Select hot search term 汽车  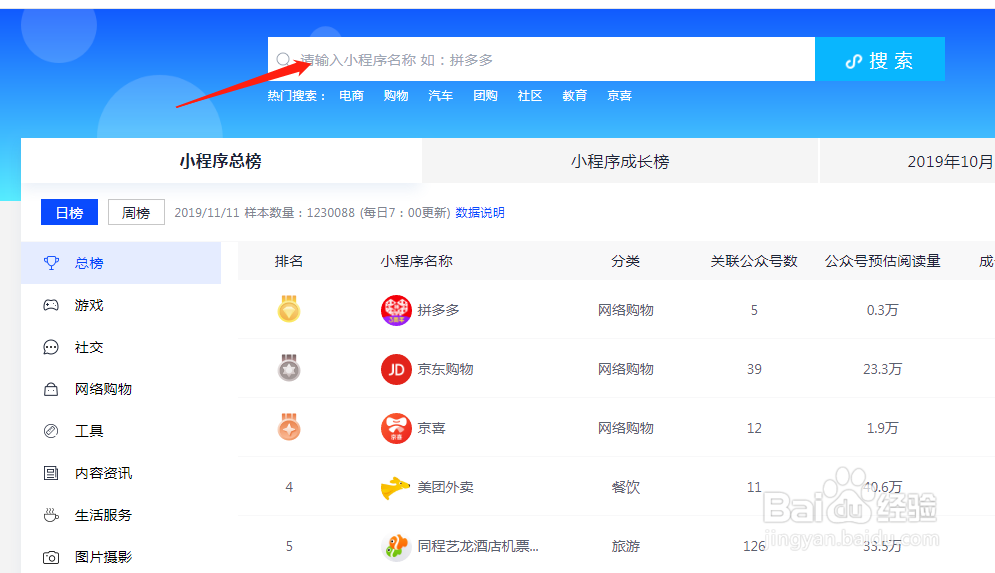440,96
